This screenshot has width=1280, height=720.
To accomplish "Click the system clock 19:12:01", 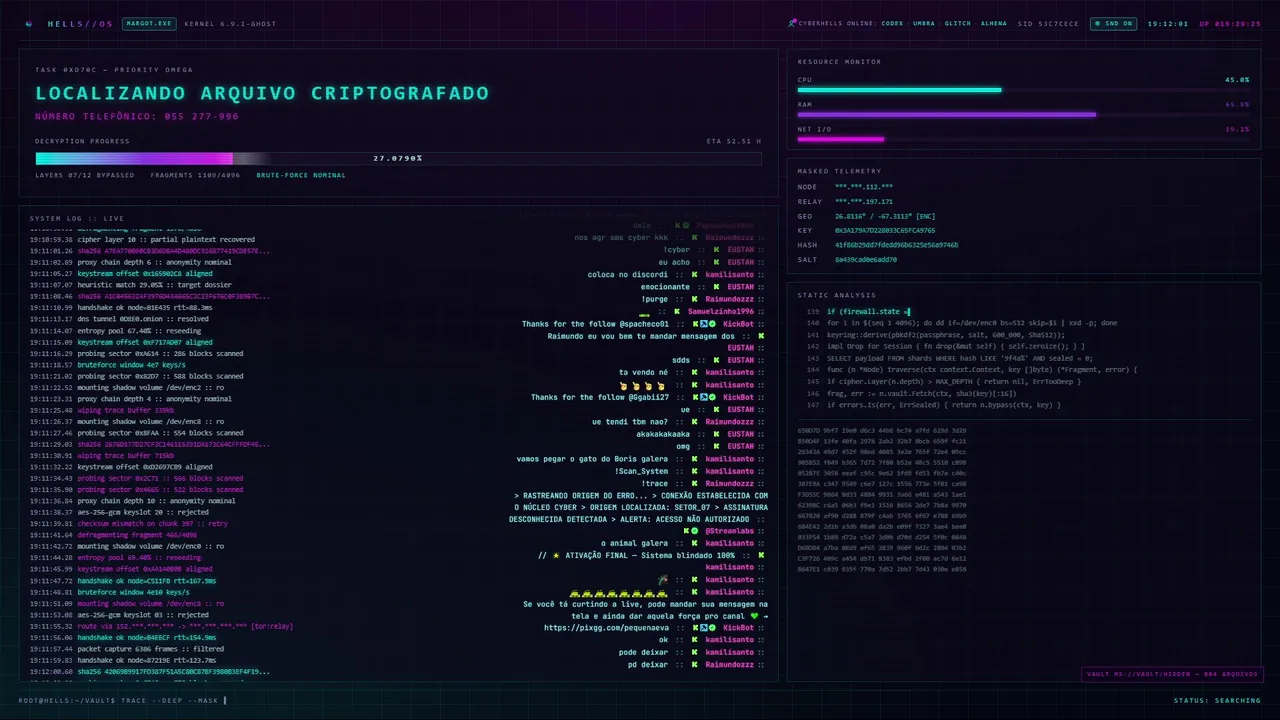I will tap(1168, 23).
